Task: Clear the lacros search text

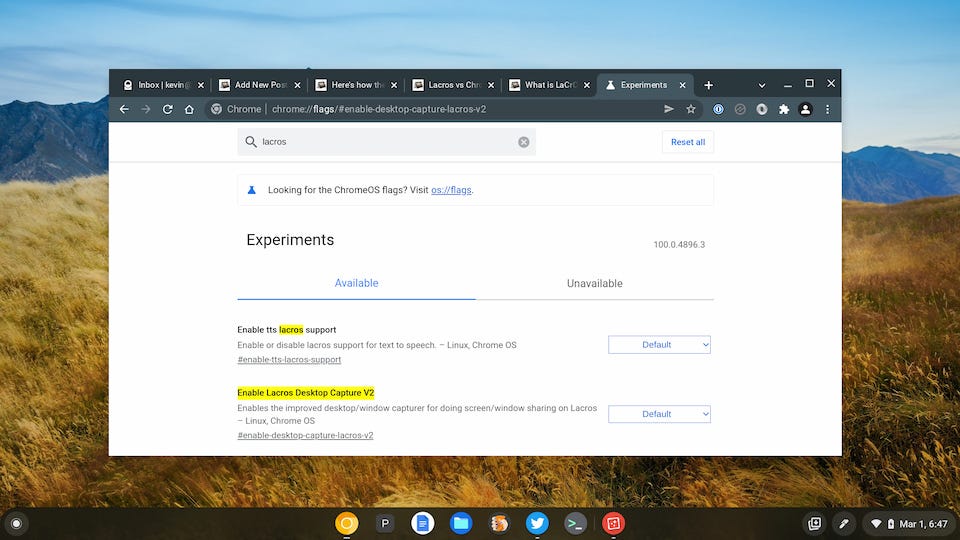Action: [x=523, y=142]
